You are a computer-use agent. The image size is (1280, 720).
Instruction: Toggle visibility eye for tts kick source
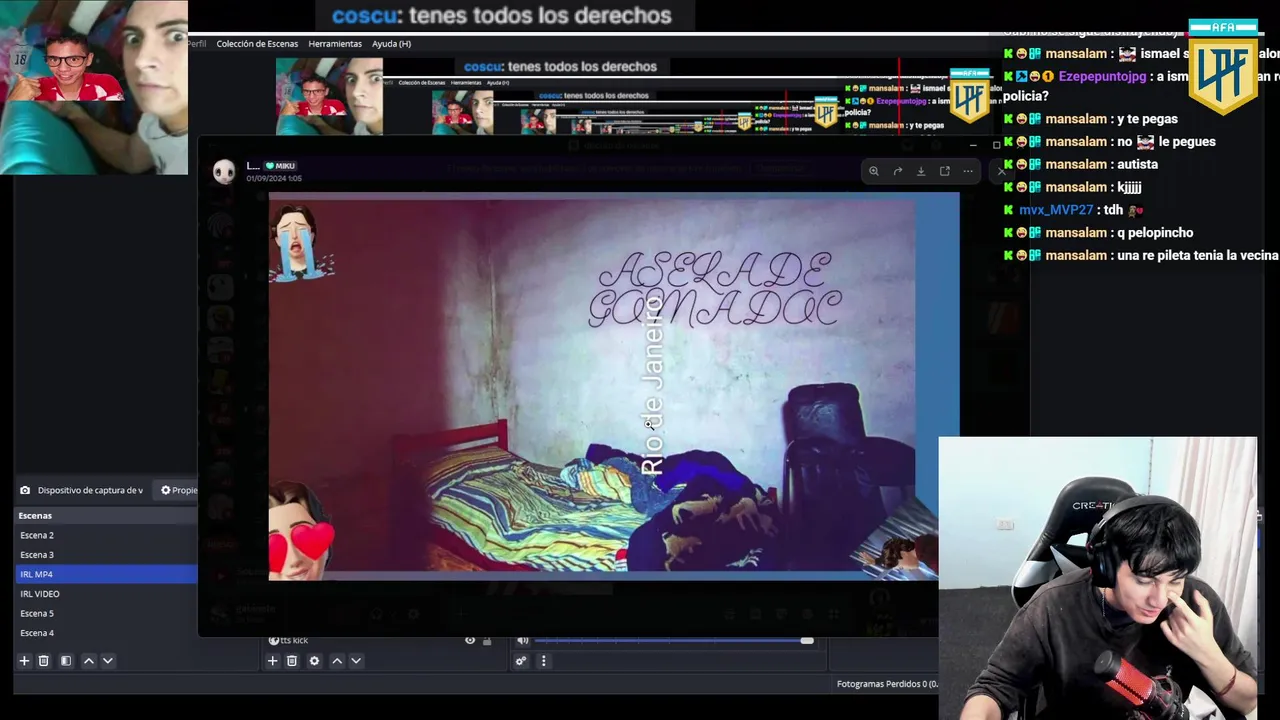470,640
